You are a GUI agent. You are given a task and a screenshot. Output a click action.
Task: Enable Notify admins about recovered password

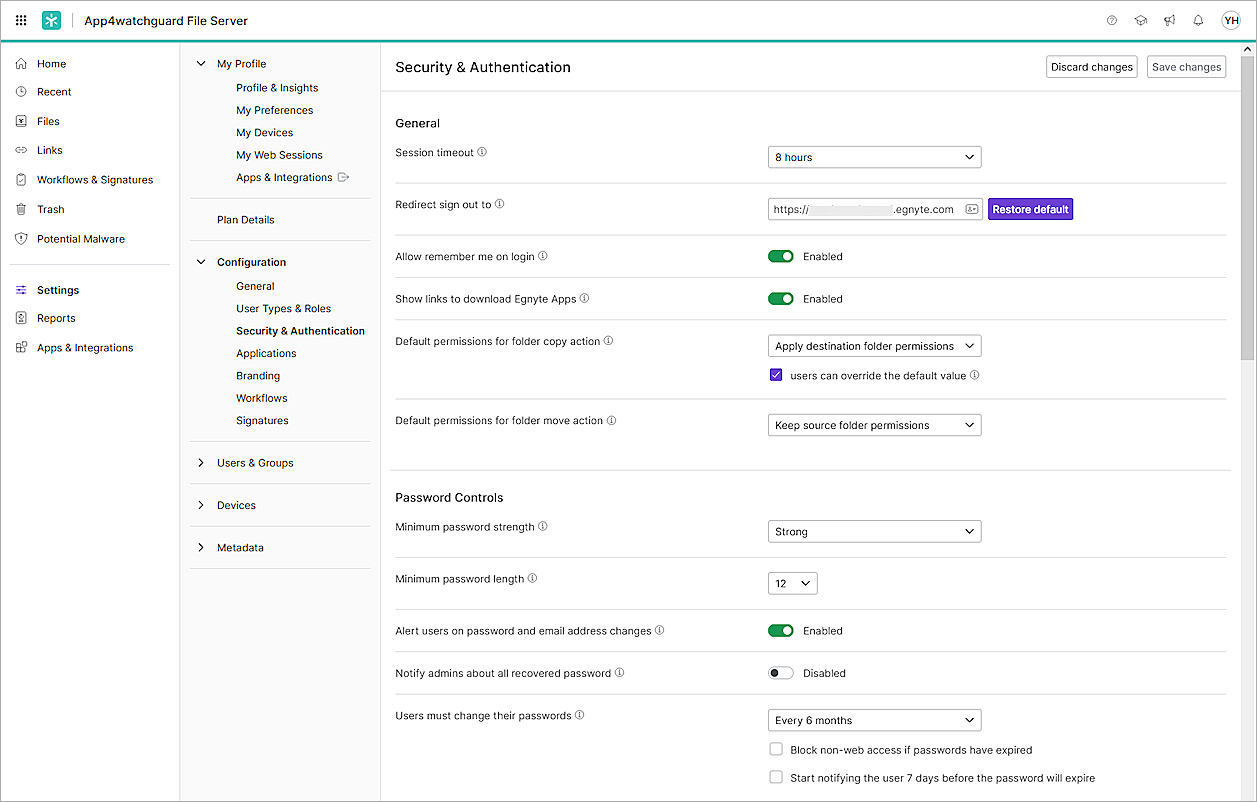[780, 673]
